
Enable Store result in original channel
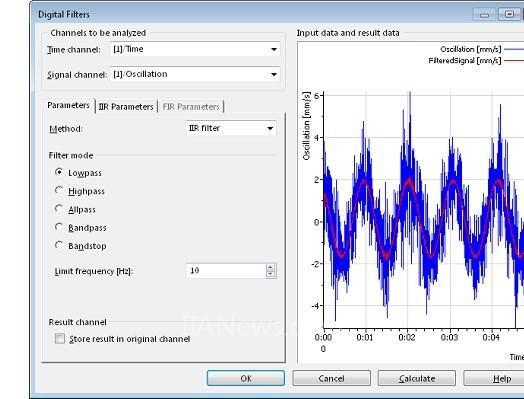(x=60, y=339)
